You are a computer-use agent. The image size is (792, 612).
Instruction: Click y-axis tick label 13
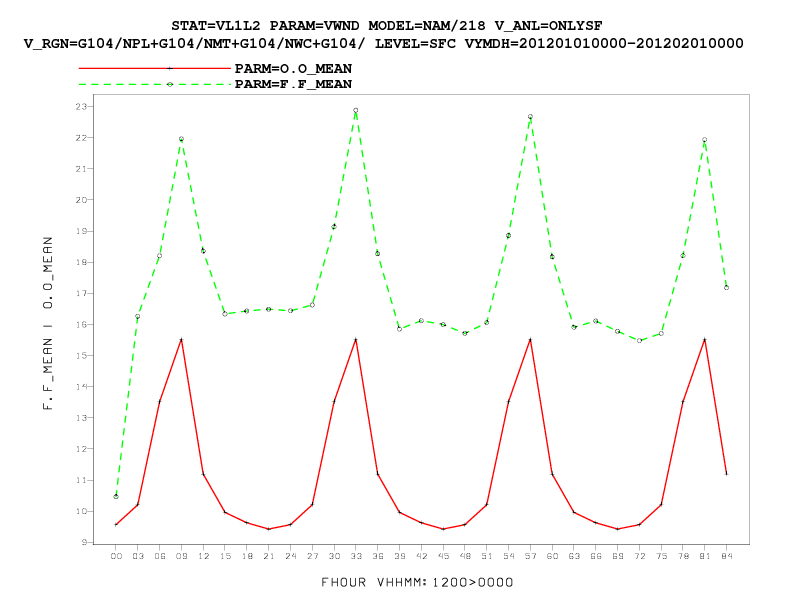click(81, 418)
